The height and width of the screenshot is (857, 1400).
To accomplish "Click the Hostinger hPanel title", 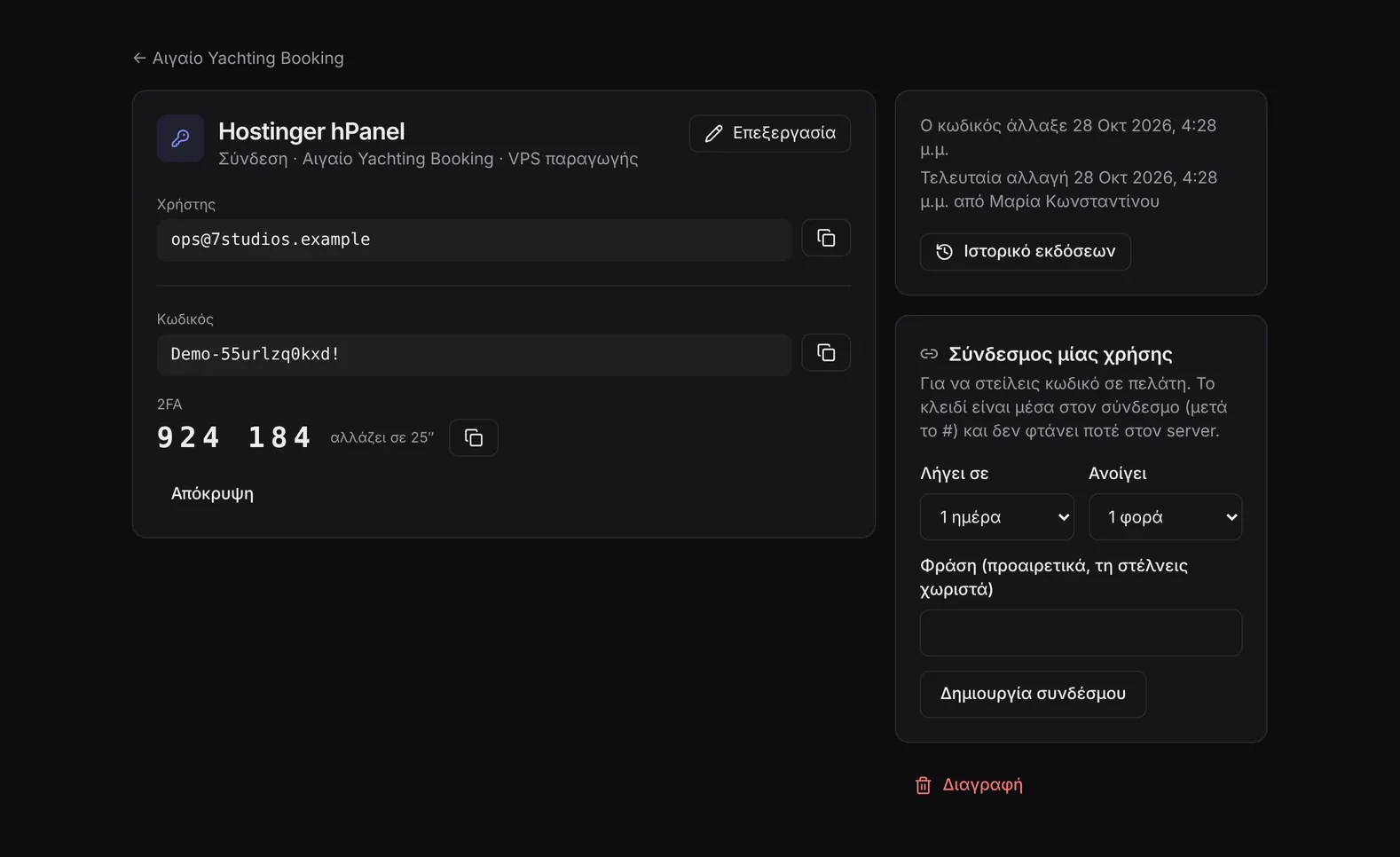I will tap(311, 131).
